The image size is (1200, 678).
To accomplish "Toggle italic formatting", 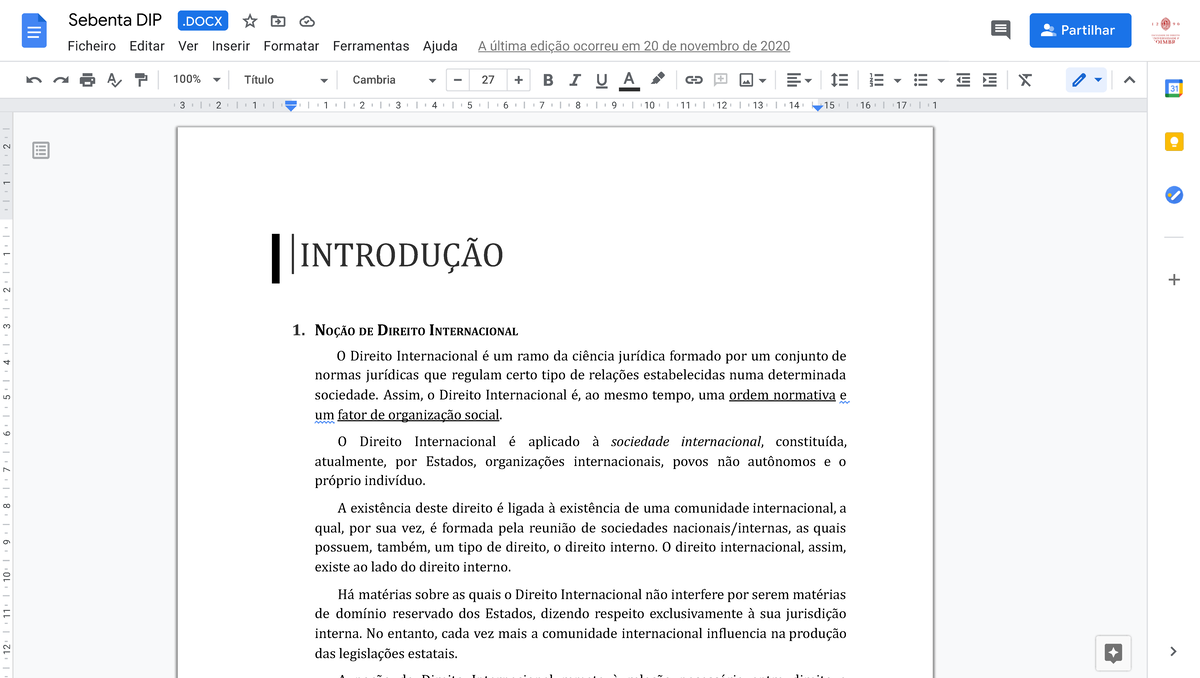I will click(x=574, y=79).
